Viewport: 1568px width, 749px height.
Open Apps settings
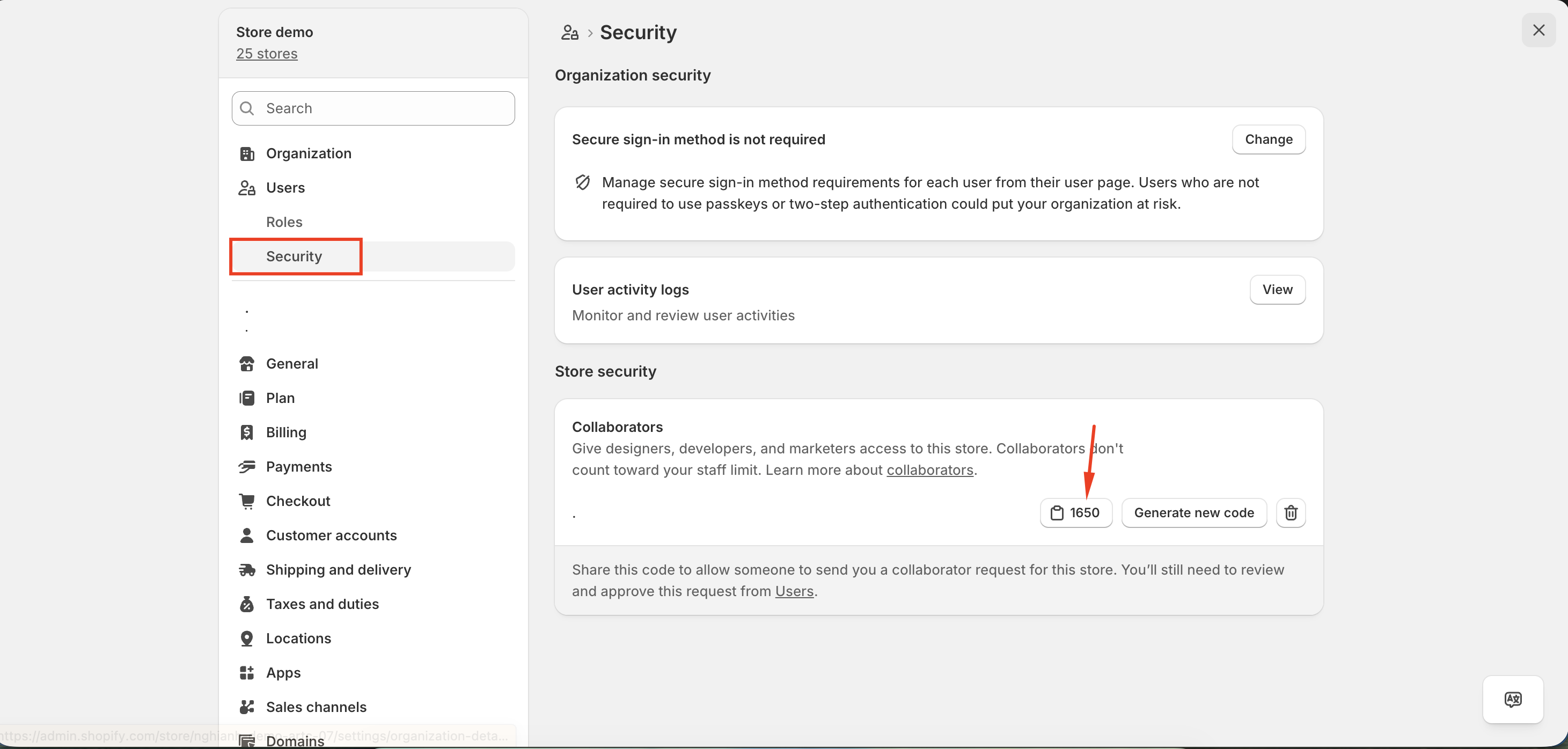[x=373, y=673]
